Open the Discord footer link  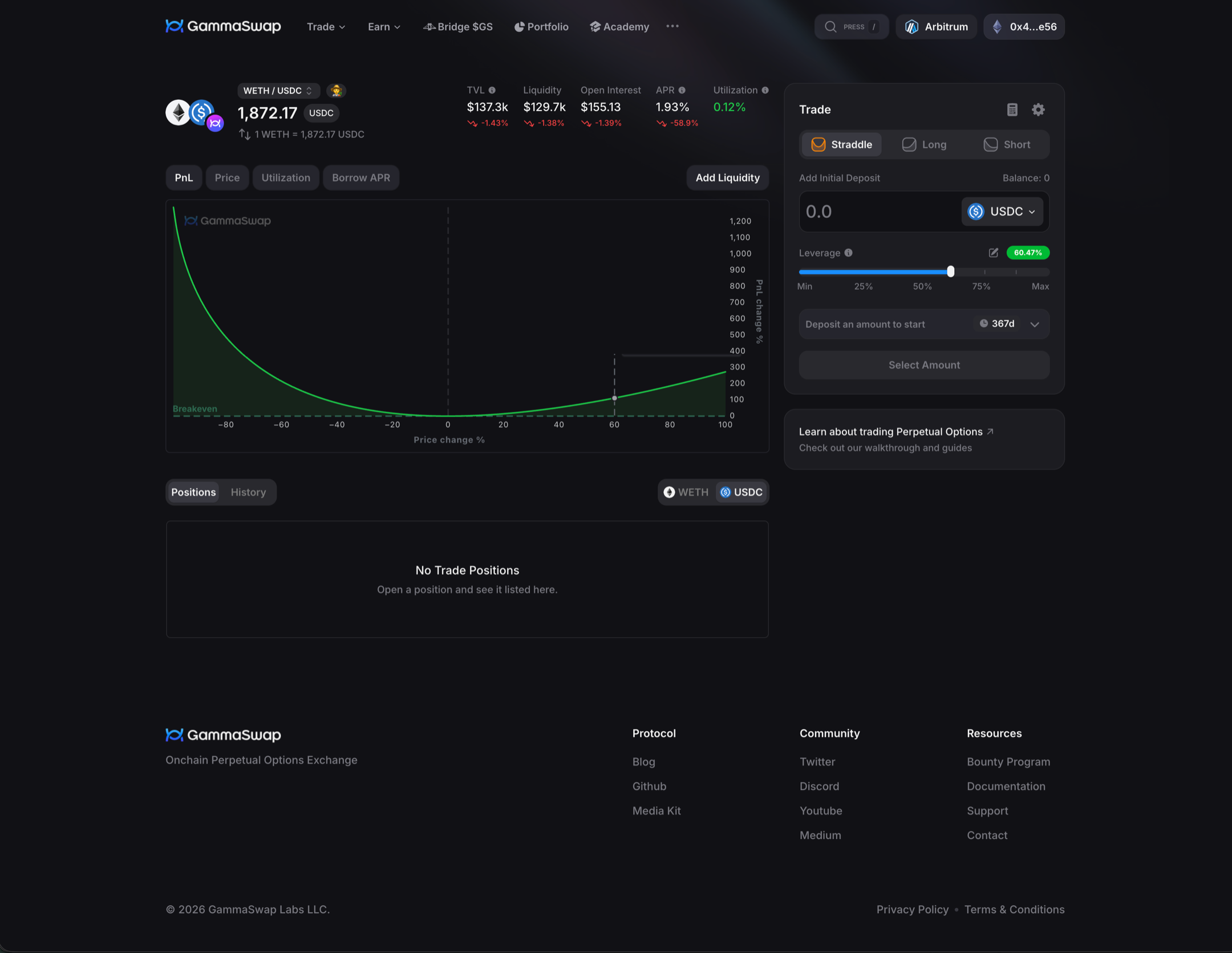819,786
